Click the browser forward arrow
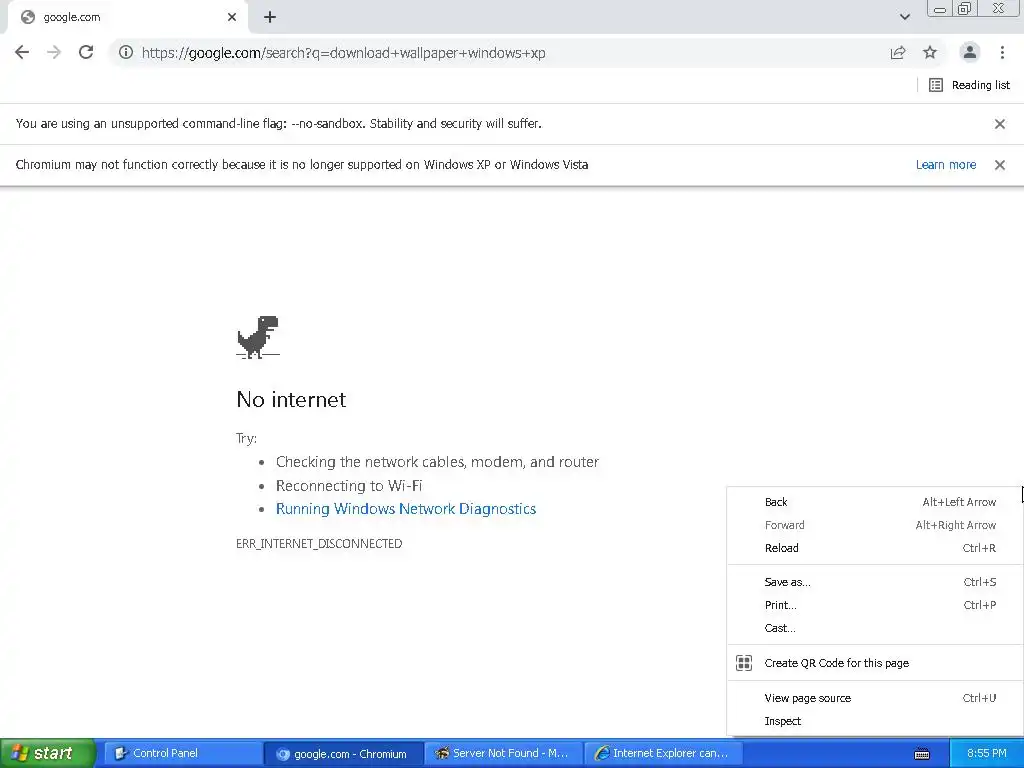This screenshot has width=1024, height=768. pyautogui.click(x=54, y=52)
